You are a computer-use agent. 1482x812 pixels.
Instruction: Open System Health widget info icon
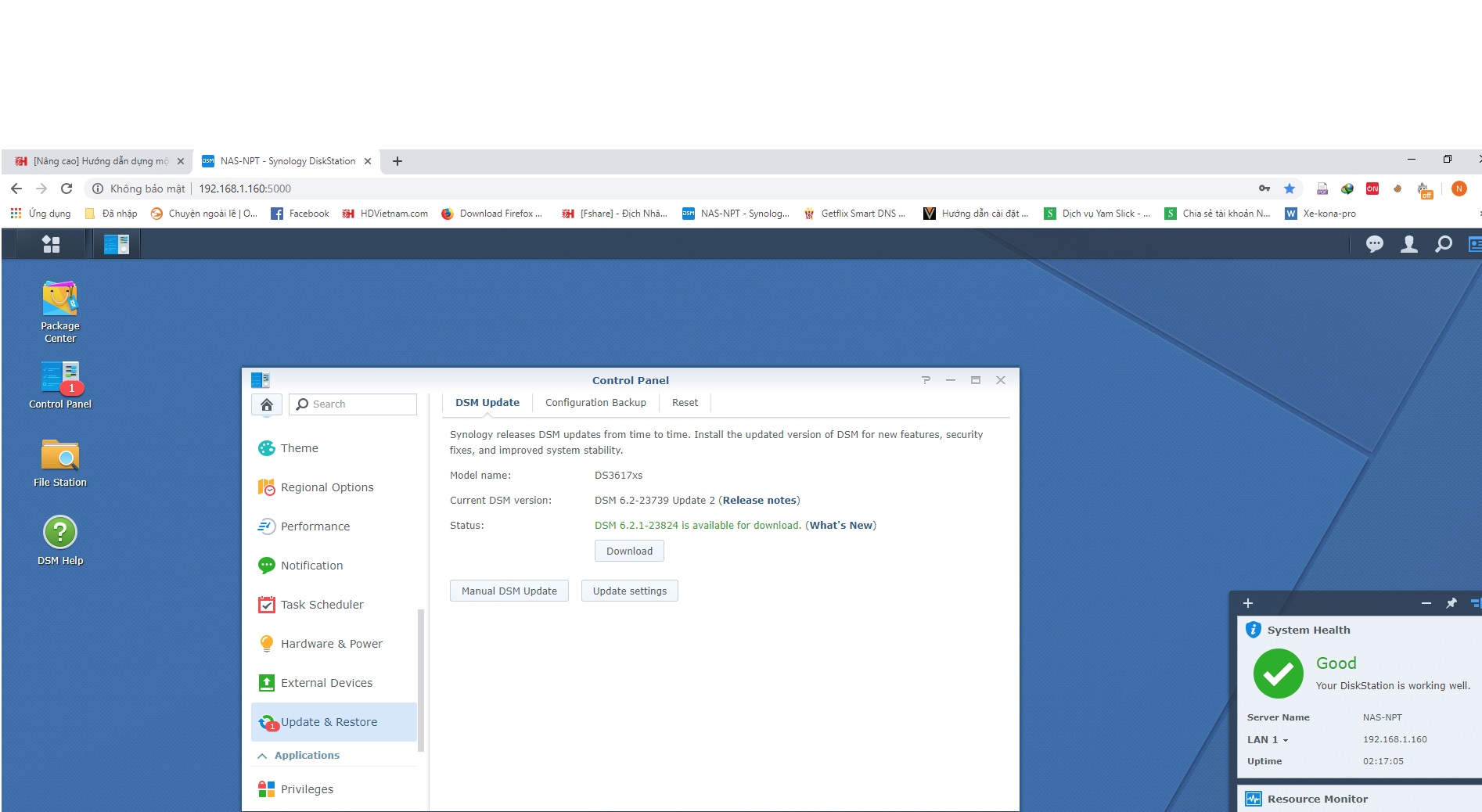tap(1254, 630)
